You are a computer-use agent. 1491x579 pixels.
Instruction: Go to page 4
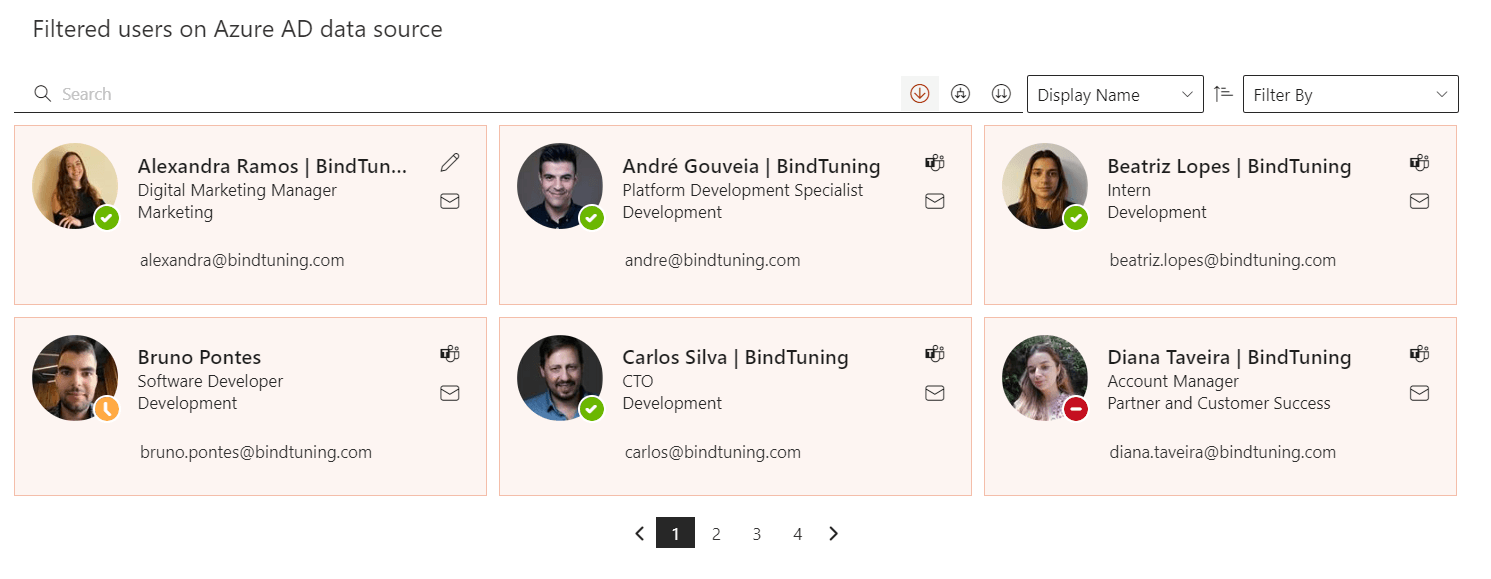point(797,533)
